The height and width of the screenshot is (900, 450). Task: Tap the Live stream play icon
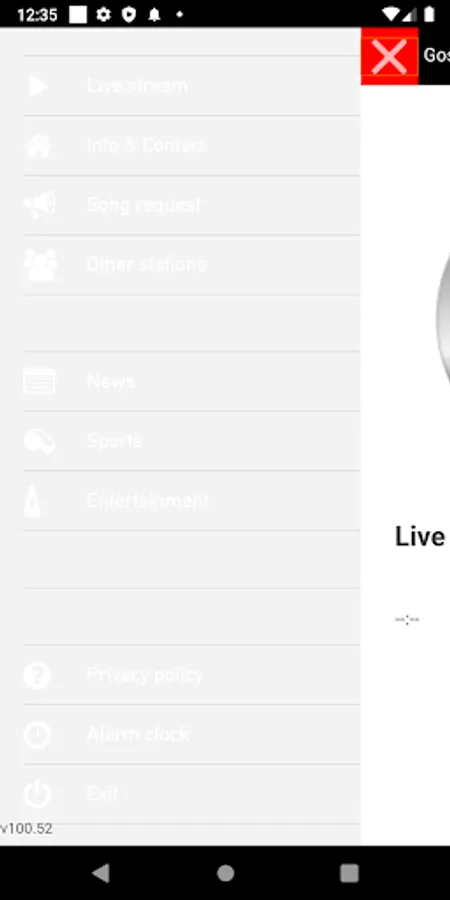38,86
